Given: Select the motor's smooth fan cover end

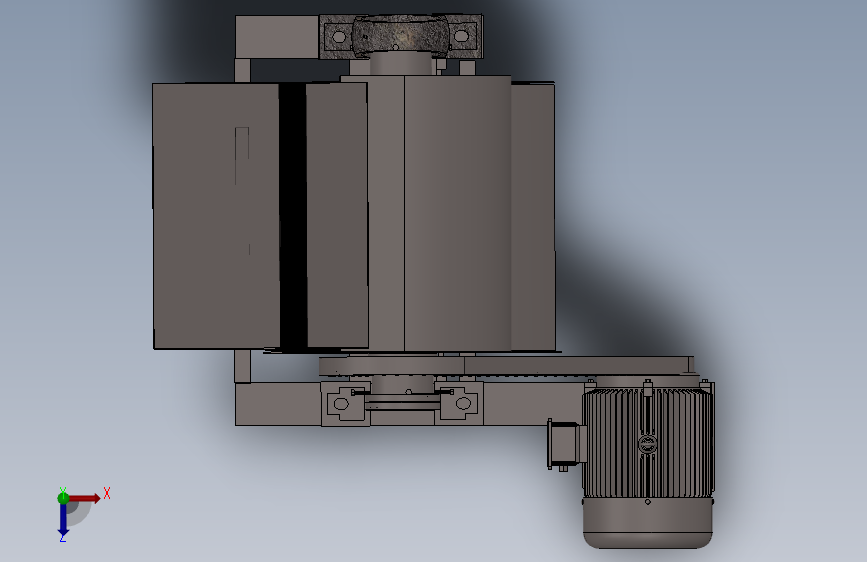Looking at the screenshot, I should click(x=648, y=523).
